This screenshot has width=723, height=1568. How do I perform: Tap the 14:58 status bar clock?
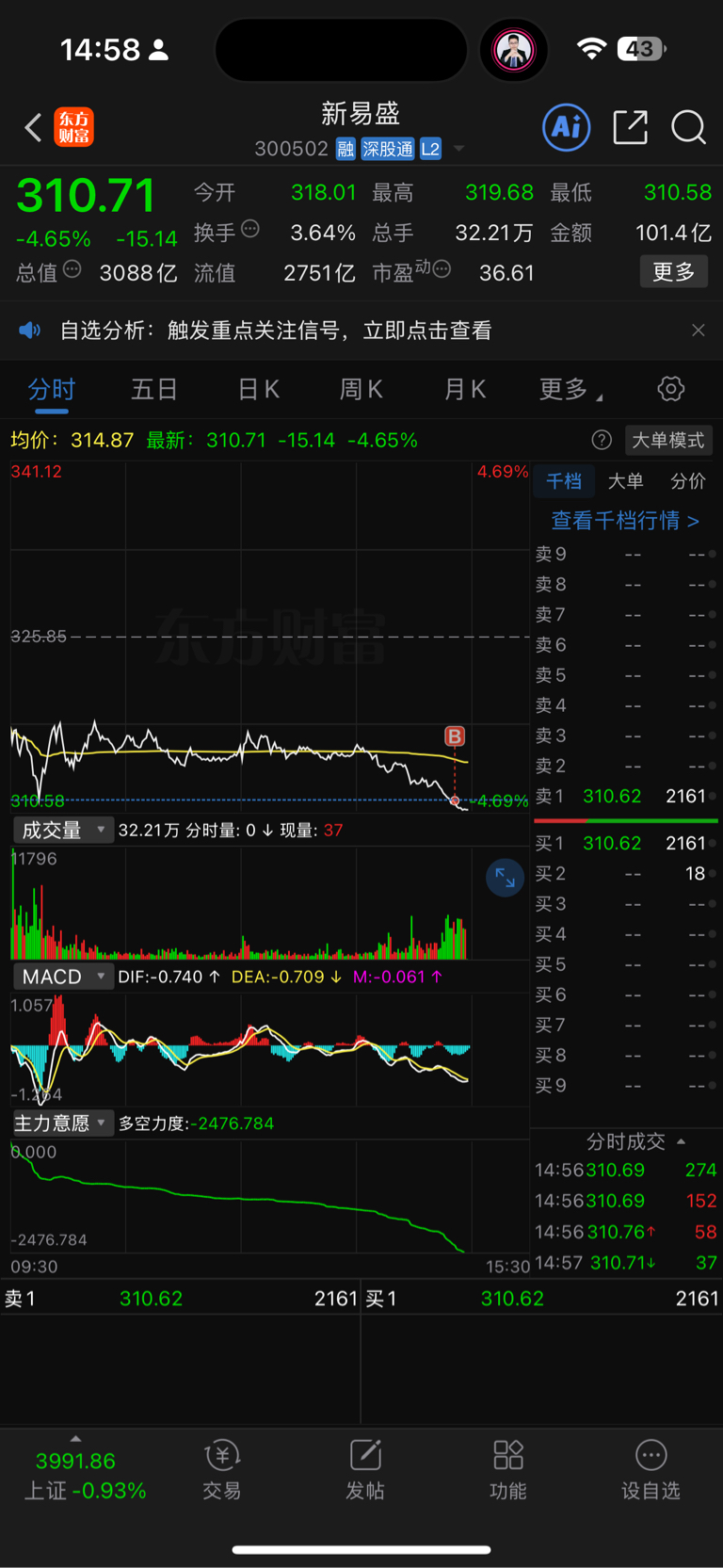(x=100, y=49)
